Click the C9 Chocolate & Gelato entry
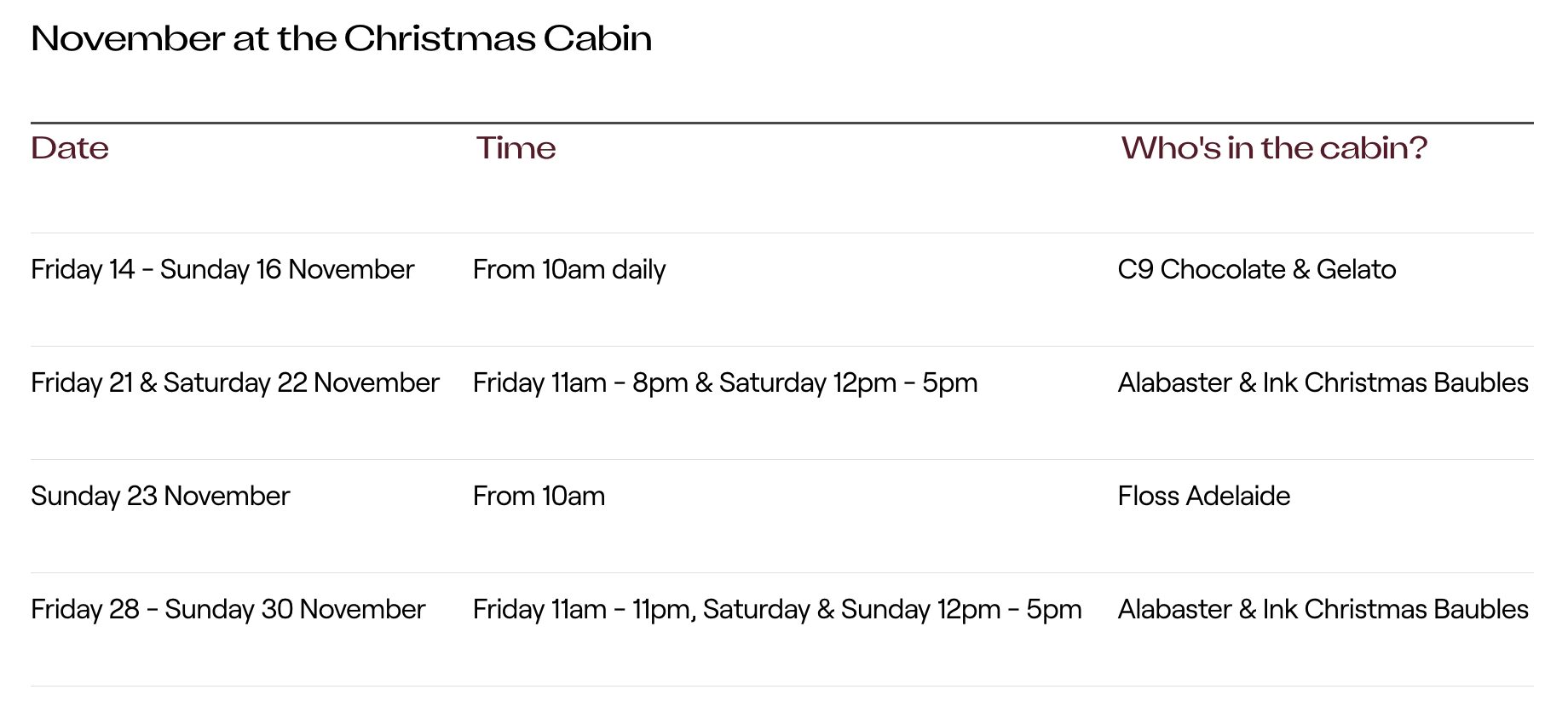 1256,270
